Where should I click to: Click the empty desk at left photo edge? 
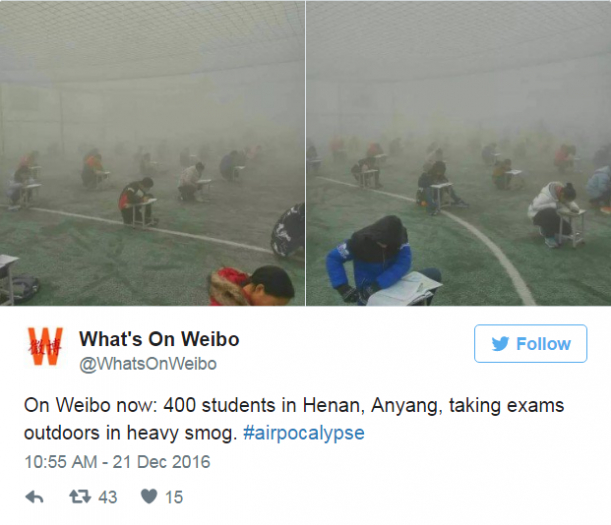(8, 278)
